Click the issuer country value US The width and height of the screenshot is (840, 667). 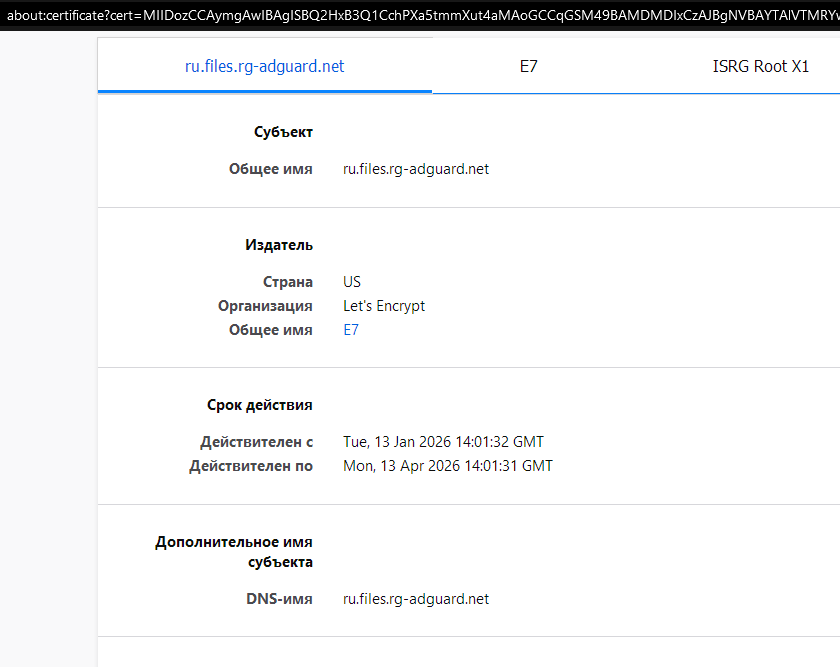pos(352,282)
